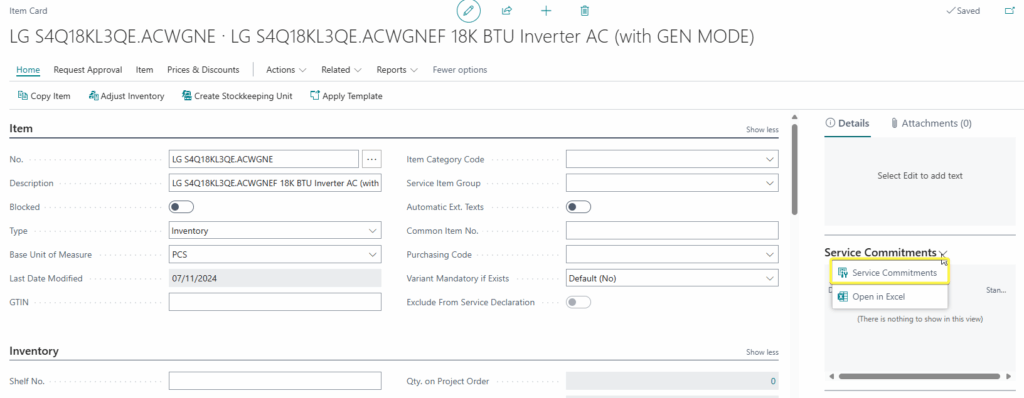This screenshot has height=398, width=1024.
Task: Click the trash delete icon
Action: (x=584, y=11)
